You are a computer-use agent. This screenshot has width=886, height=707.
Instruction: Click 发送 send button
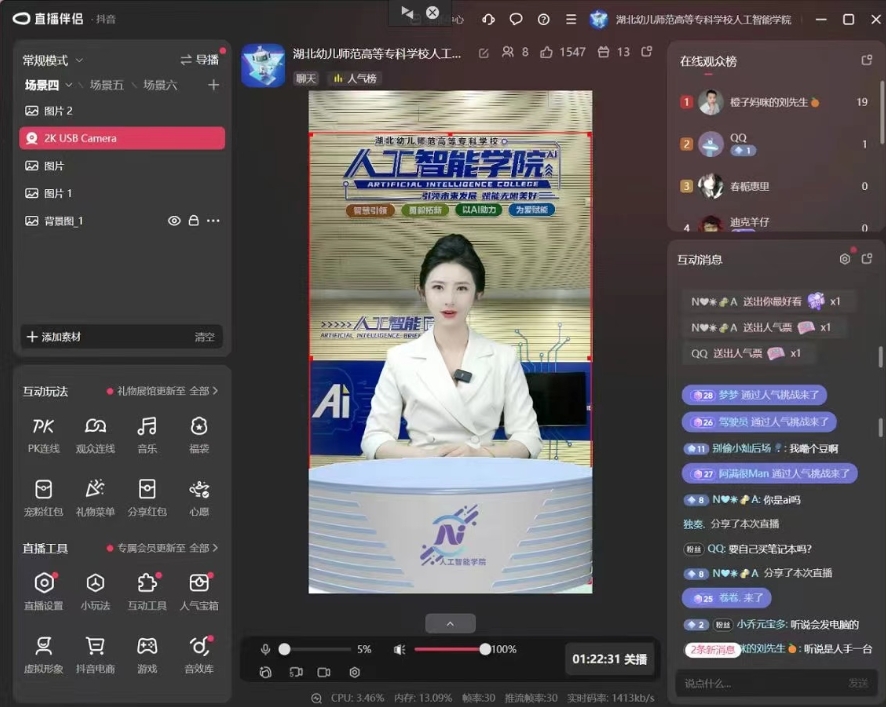[858, 683]
